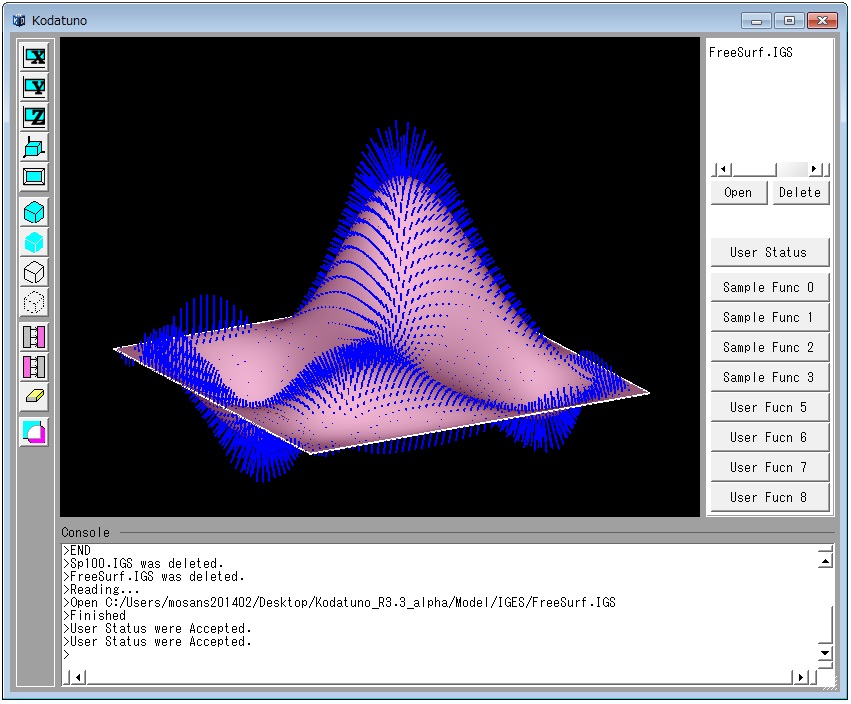The width and height of the screenshot is (851, 704).
Task: Click console horizontal scroll left arrow
Action: [x=78, y=677]
